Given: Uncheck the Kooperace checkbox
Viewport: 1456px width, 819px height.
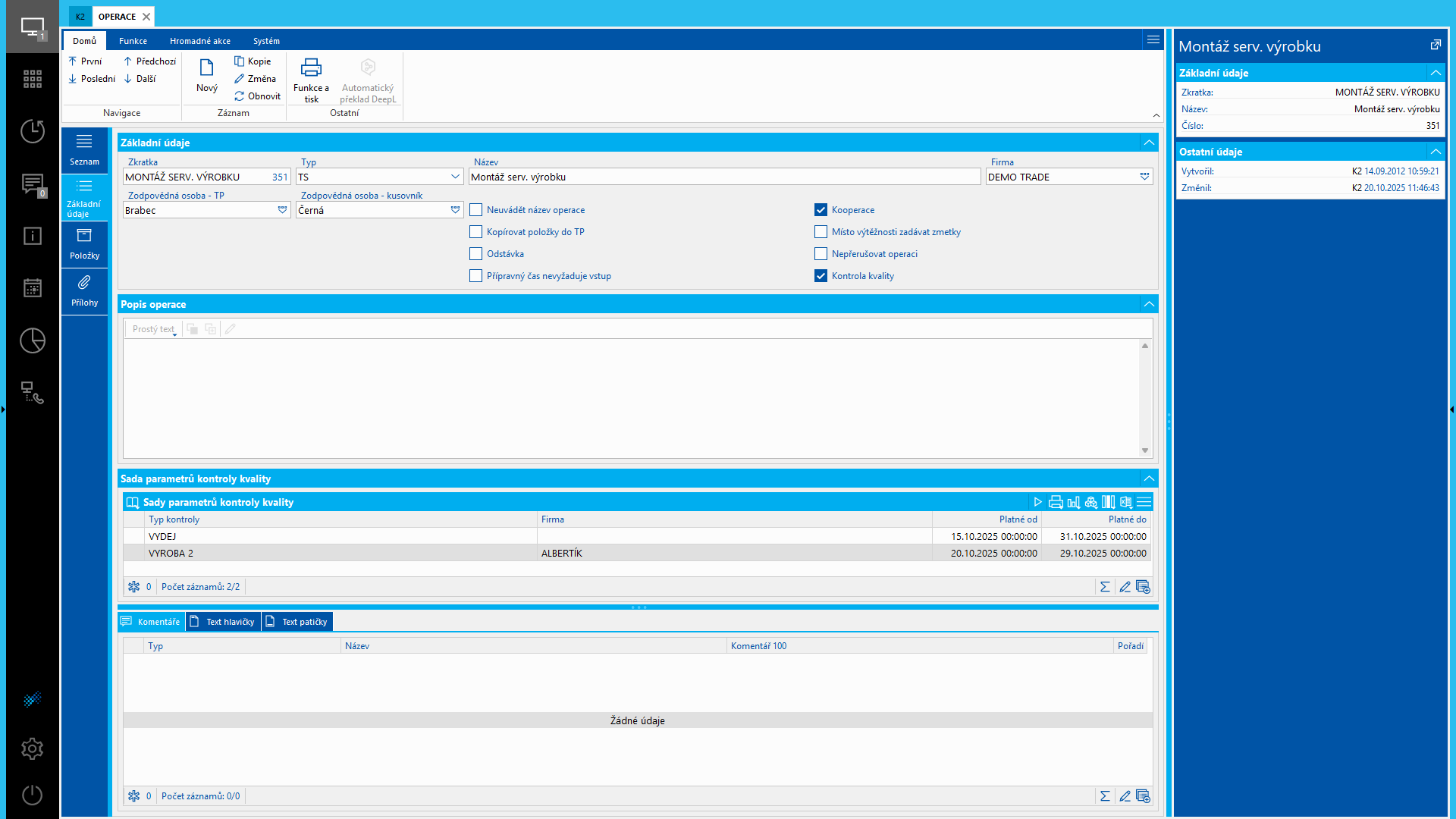Looking at the screenshot, I should point(821,210).
